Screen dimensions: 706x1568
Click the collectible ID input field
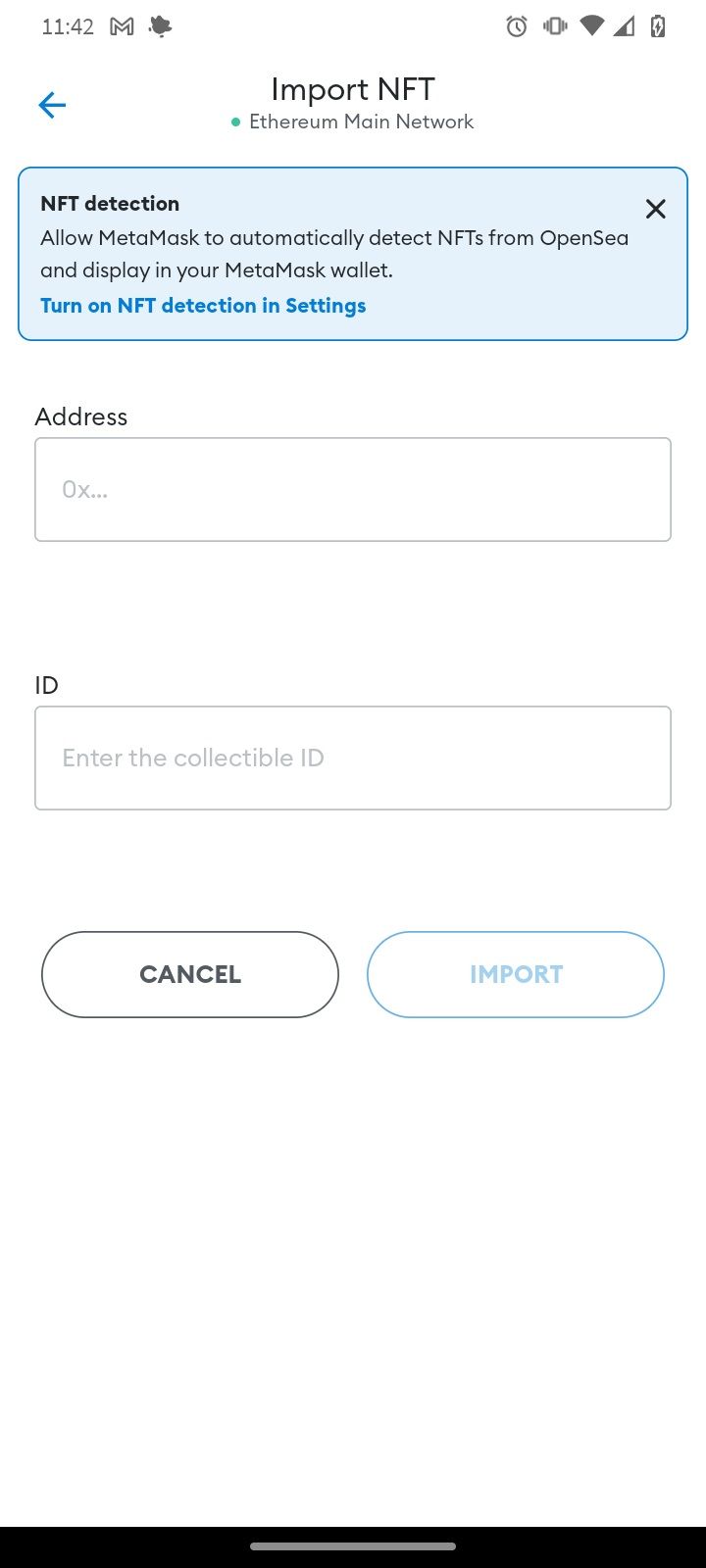tap(353, 758)
